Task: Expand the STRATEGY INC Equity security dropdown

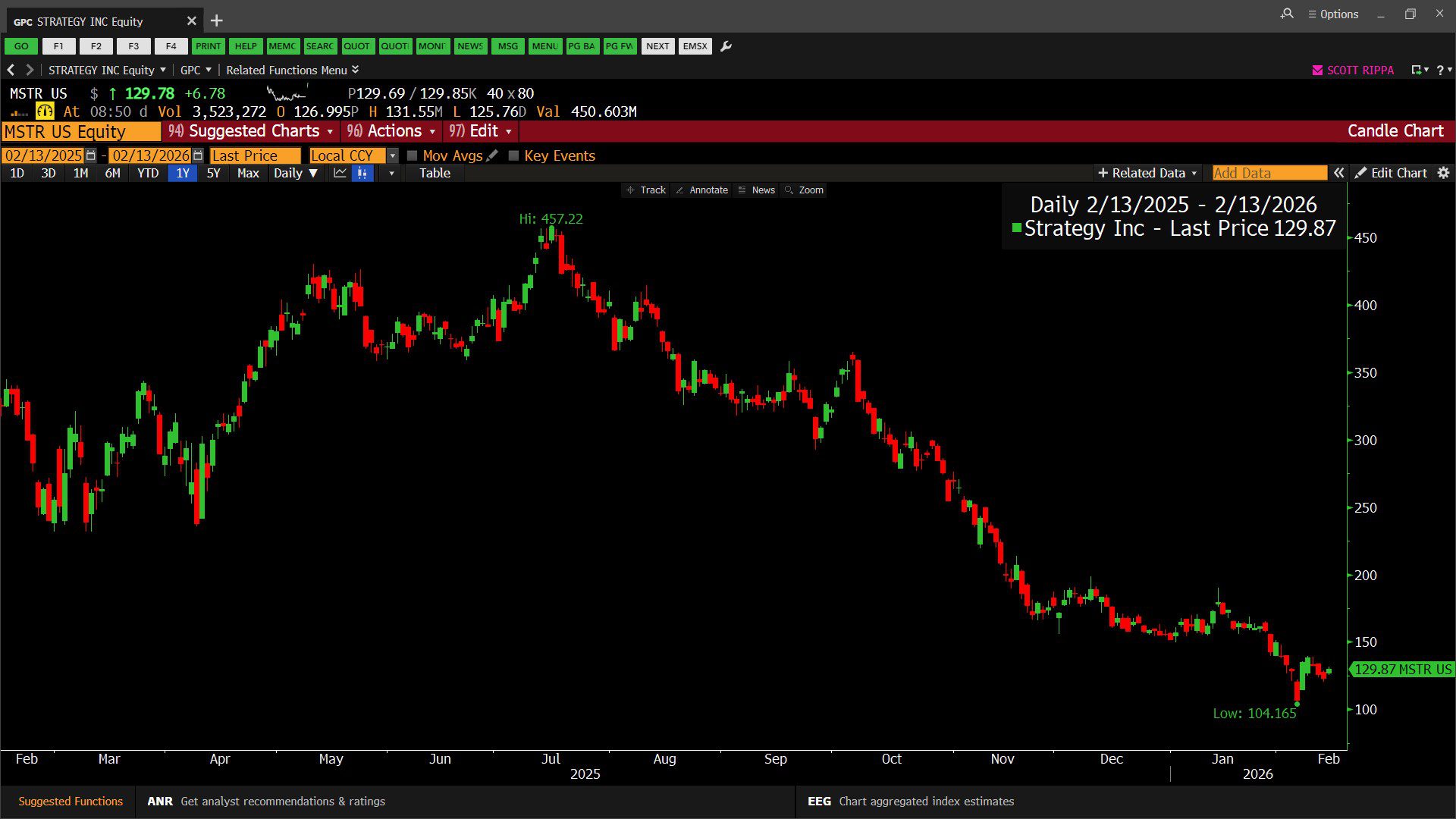Action: coord(107,70)
